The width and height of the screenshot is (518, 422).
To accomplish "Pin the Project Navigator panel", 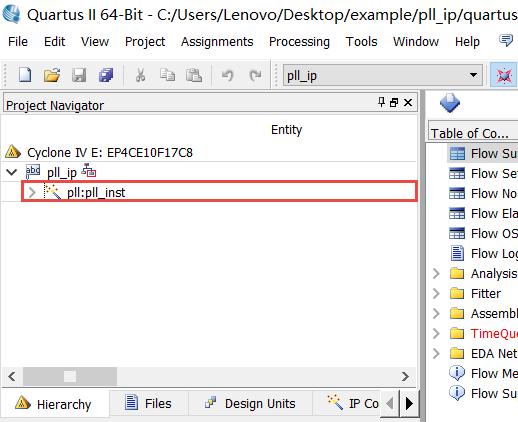I will [x=381, y=102].
